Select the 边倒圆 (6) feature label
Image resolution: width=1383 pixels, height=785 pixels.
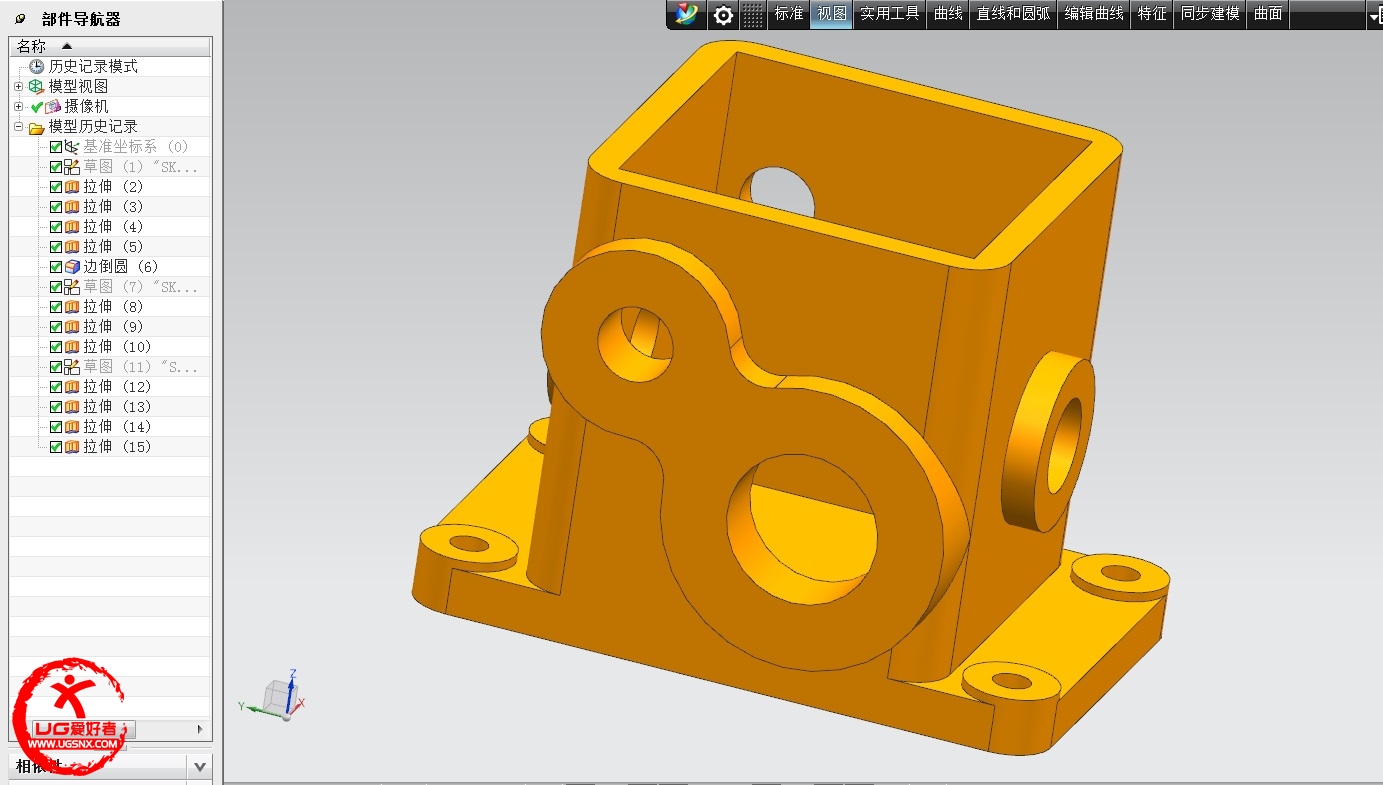pos(121,267)
